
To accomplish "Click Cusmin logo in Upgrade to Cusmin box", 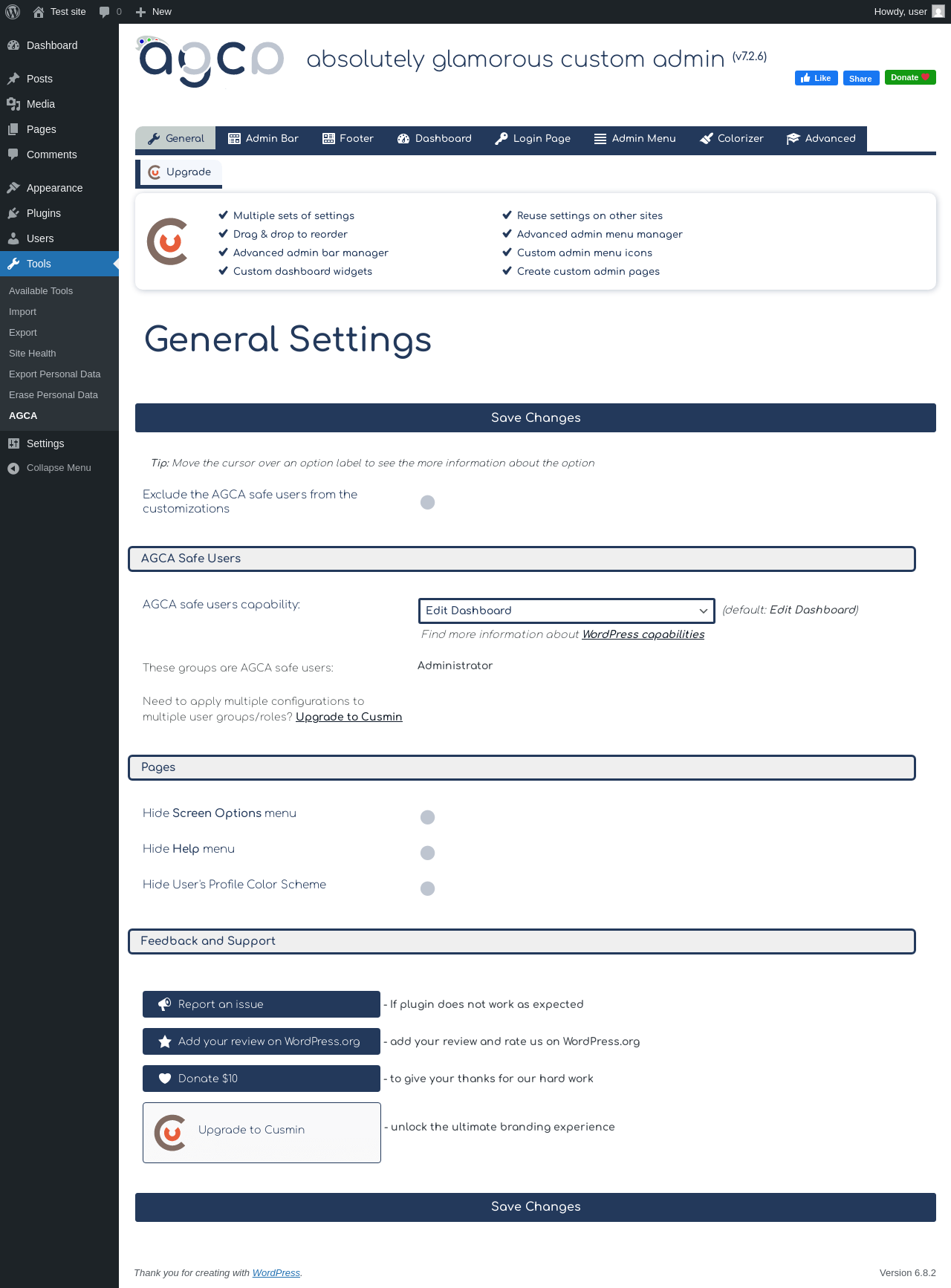I will (x=170, y=1133).
